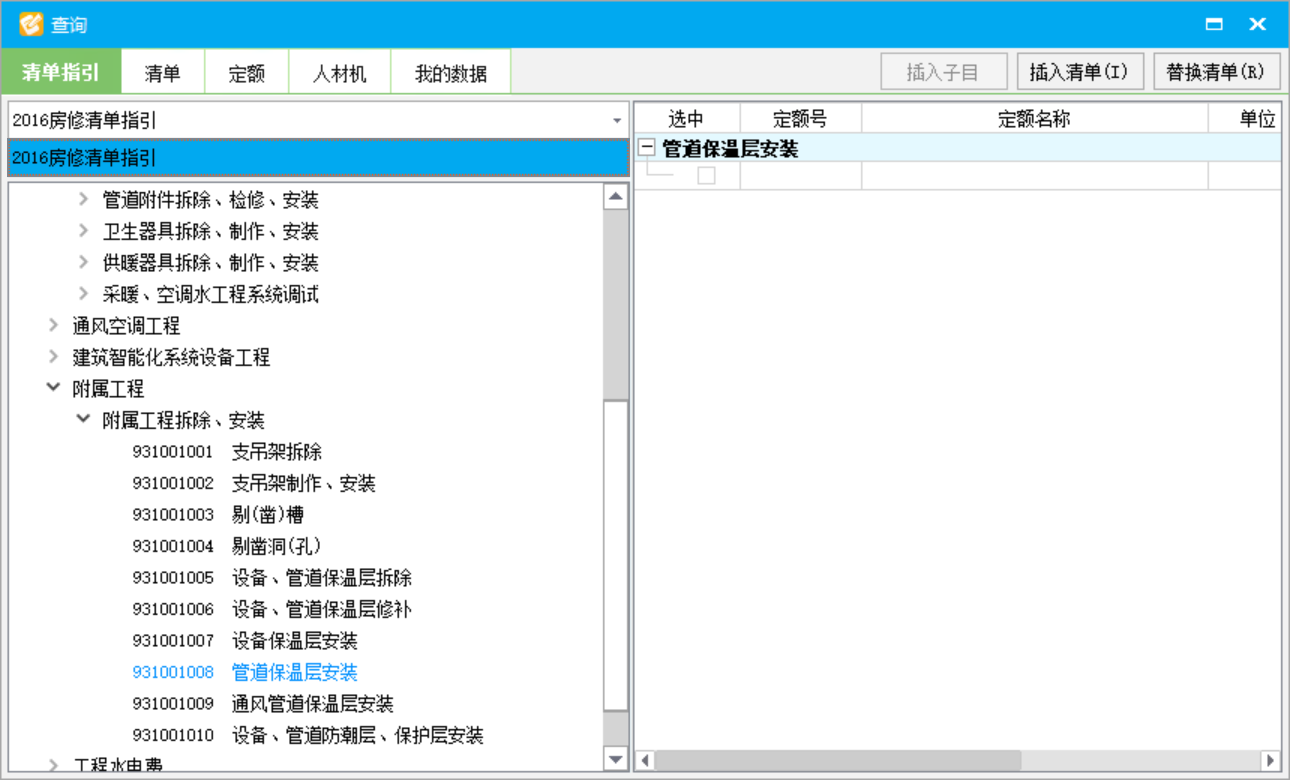Select 931001005 设备、管道保温层拆除

tap(272, 578)
